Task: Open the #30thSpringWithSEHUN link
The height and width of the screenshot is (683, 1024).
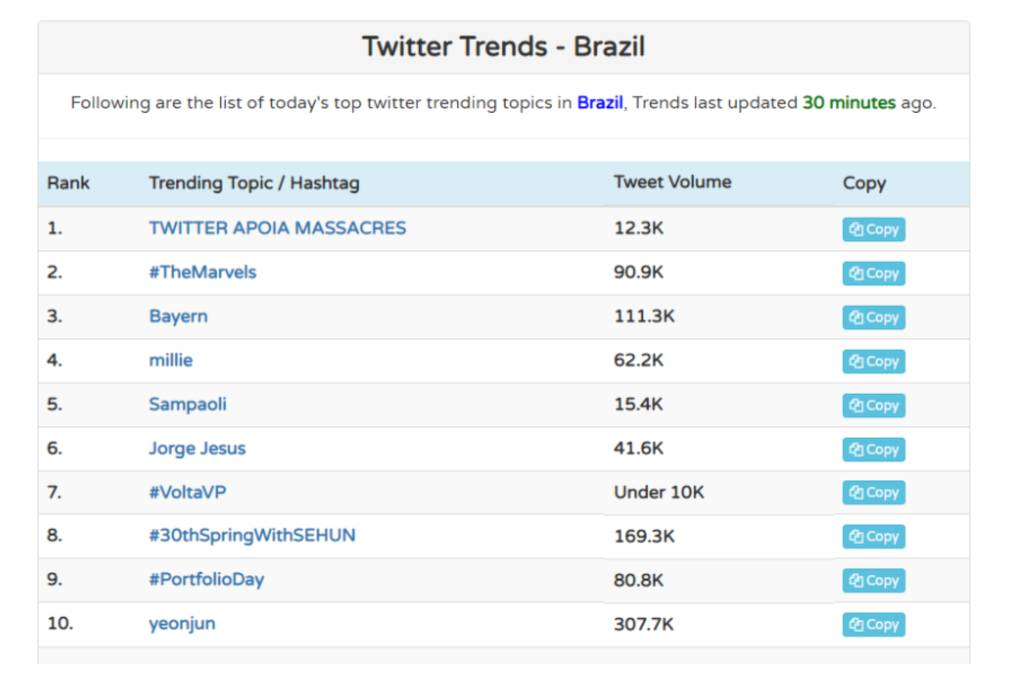Action: [252, 535]
